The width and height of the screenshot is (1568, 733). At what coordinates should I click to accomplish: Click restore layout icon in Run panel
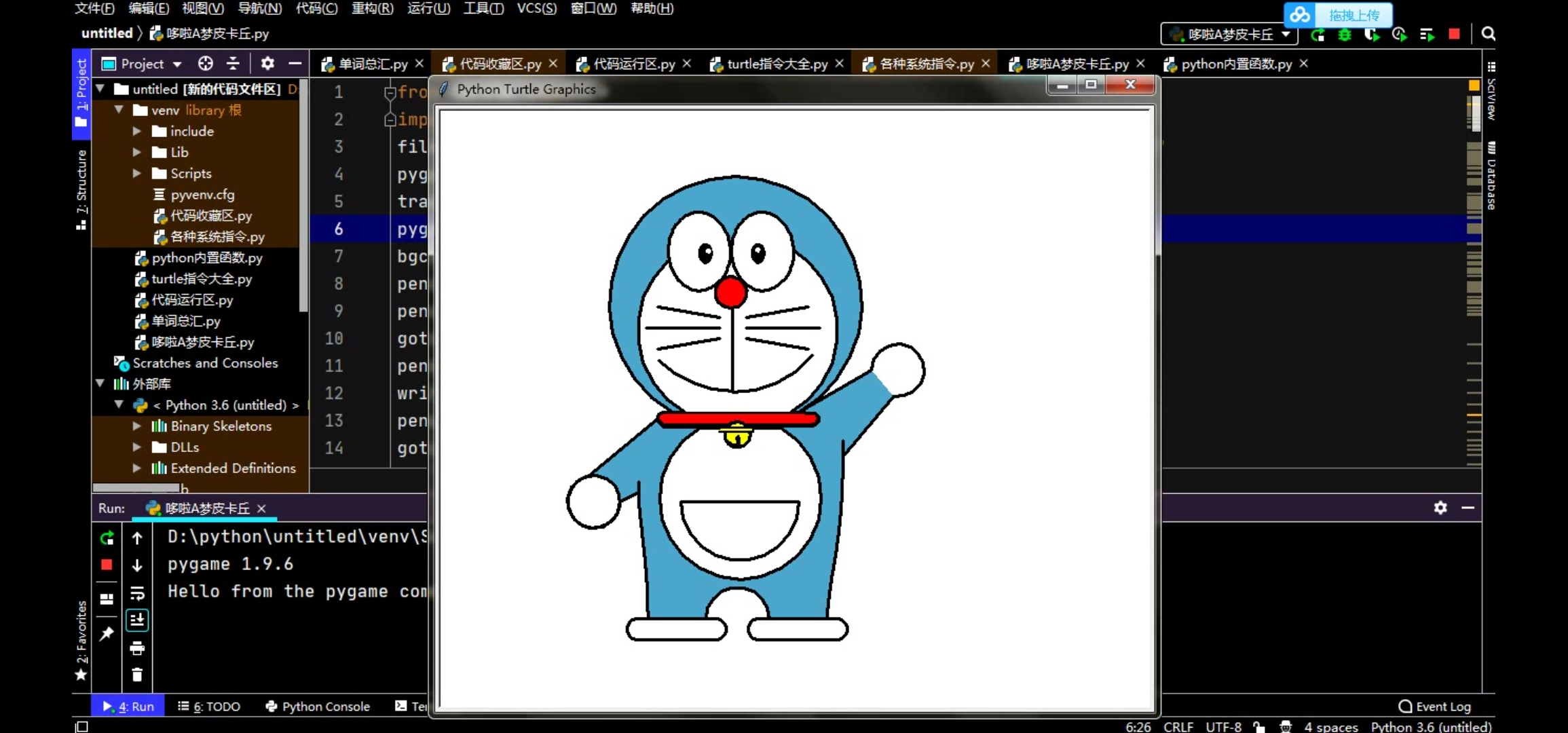(x=107, y=599)
